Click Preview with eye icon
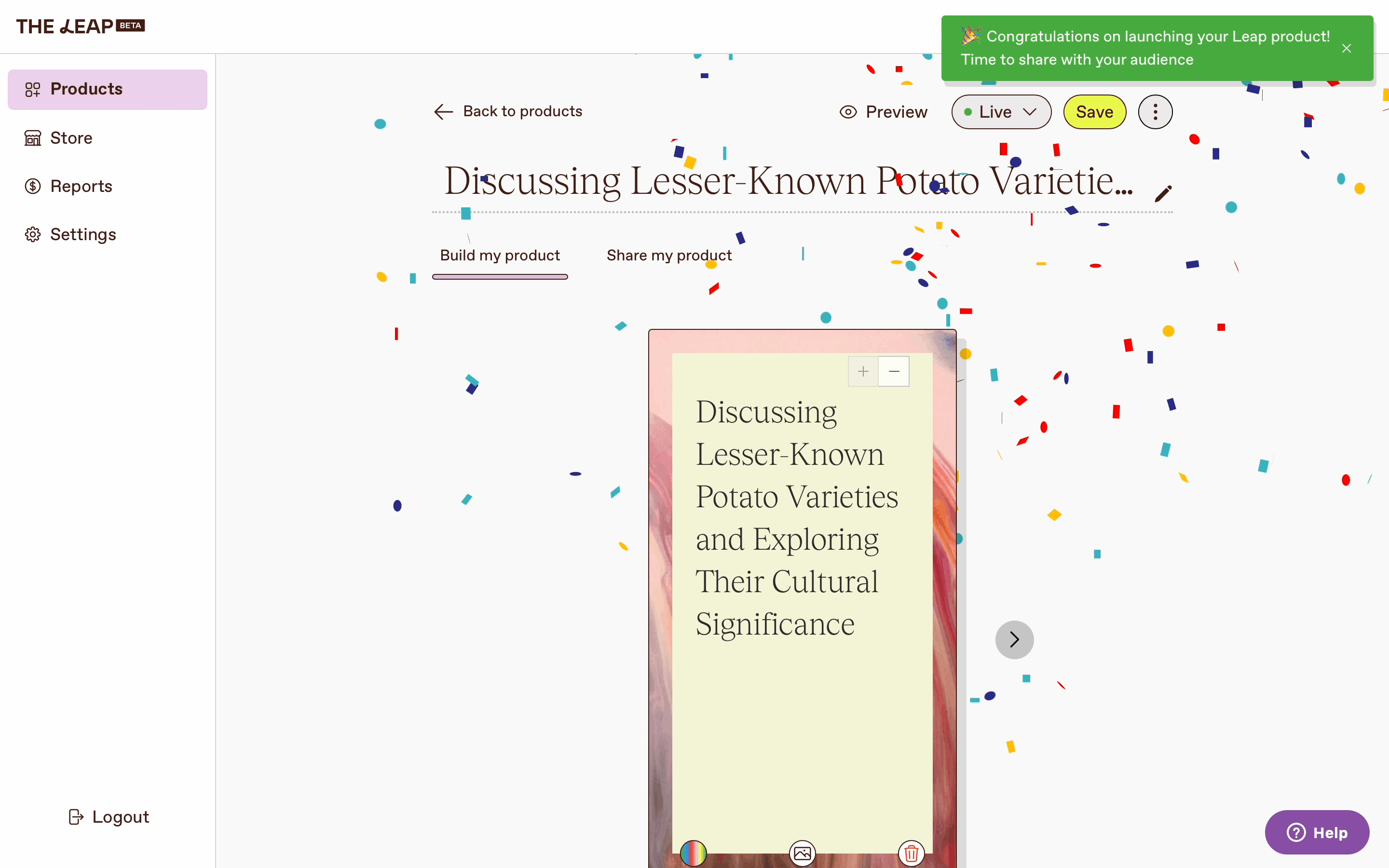Viewport: 1389px width, 868px height. pyautogui.click(x=884, y=112)
